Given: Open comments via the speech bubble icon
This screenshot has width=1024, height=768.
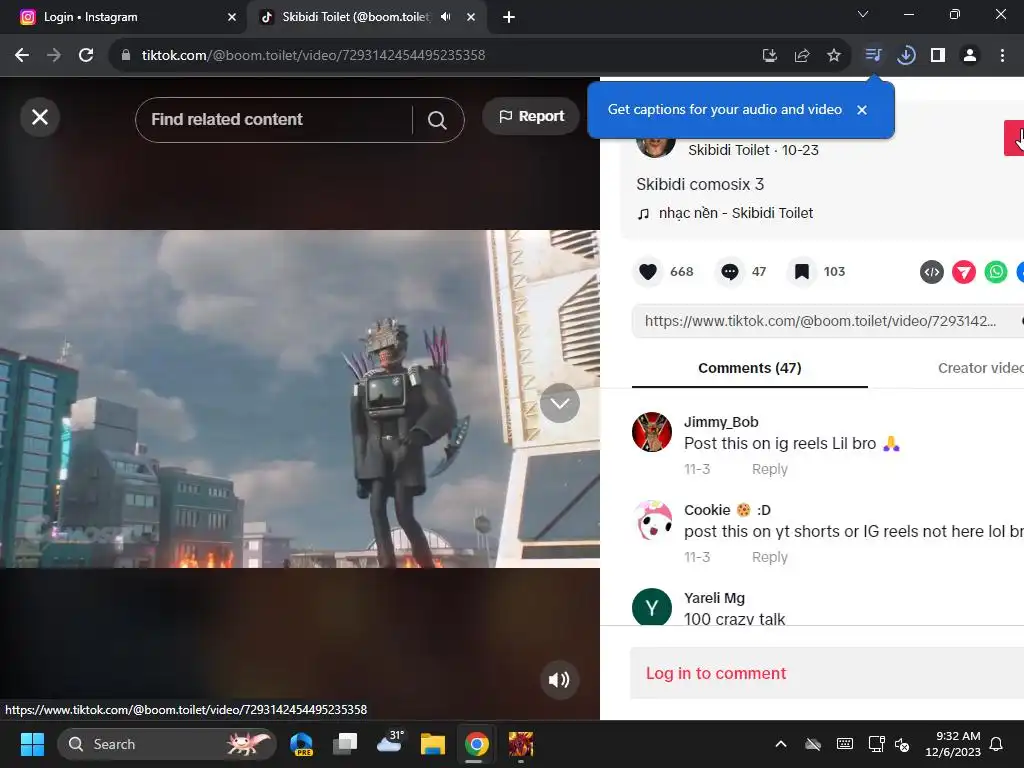Looking at the screenshot, I should 729,272.
